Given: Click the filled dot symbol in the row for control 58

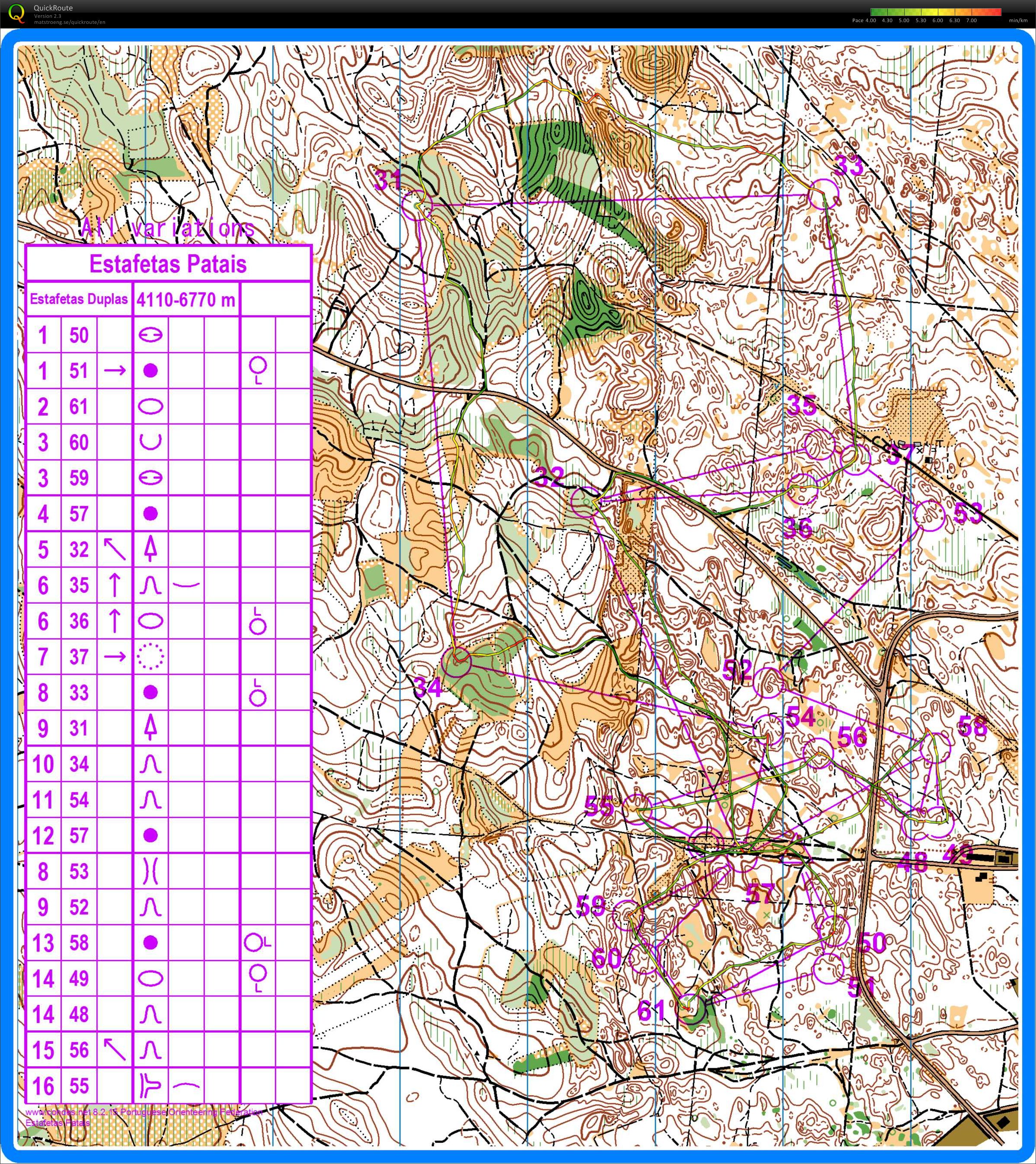Looking at the screenshot, I should tap(150, 943).
